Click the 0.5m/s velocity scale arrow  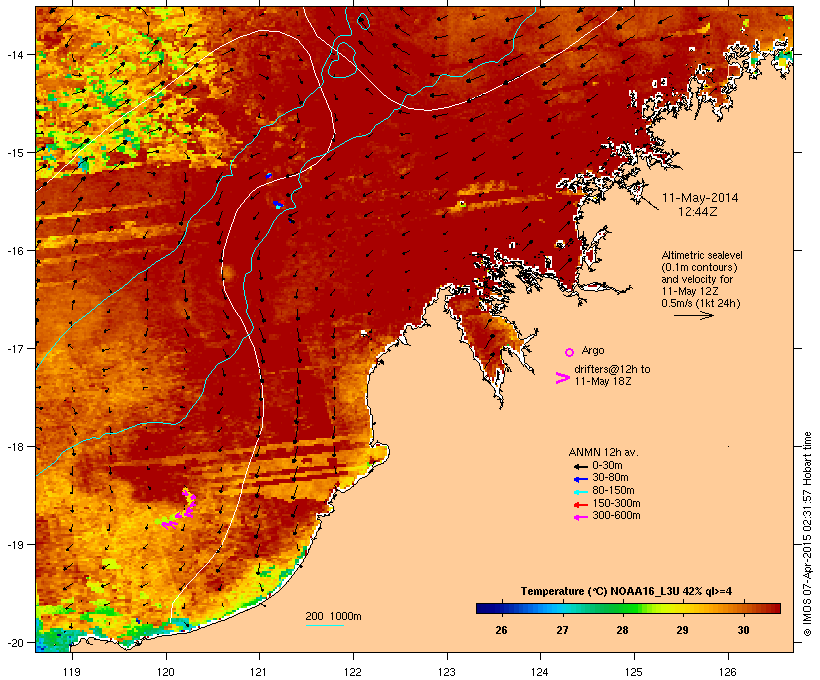693,315
